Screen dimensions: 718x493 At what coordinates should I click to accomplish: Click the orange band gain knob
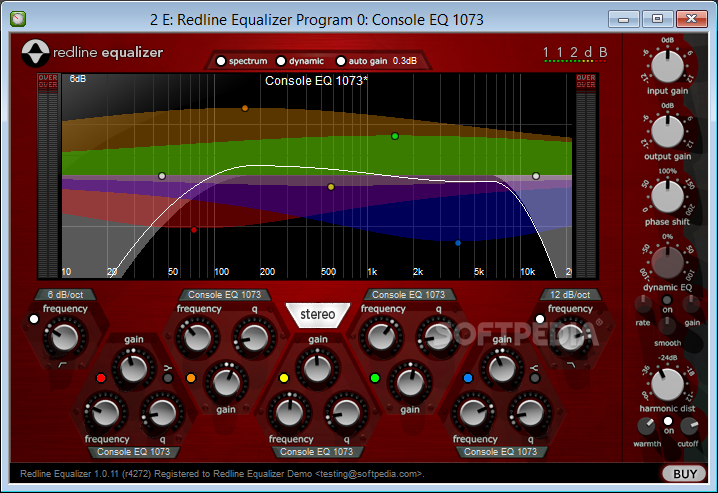[226, 383]
